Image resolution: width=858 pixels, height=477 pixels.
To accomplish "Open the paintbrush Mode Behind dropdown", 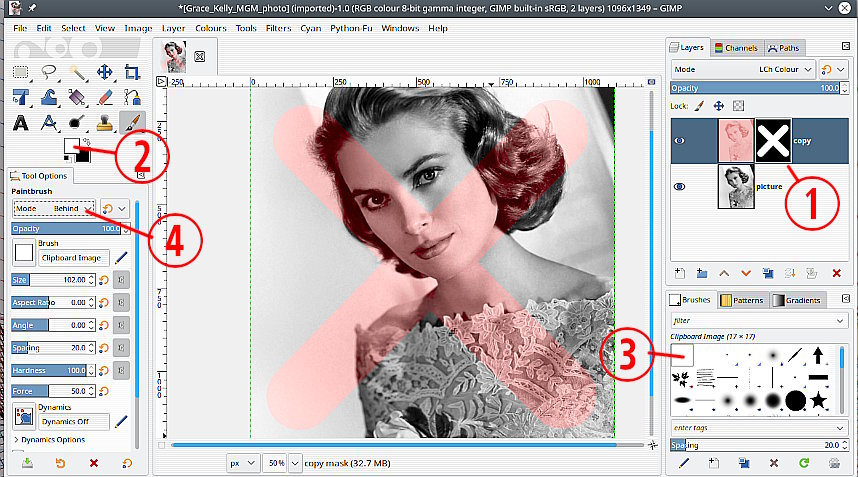I will click(55, 208).
